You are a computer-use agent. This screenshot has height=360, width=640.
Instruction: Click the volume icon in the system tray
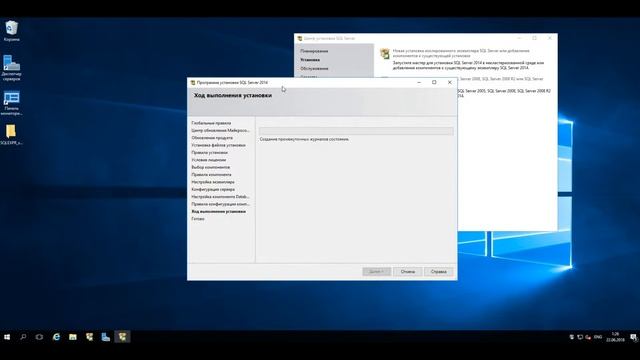(x=588, y=337)
